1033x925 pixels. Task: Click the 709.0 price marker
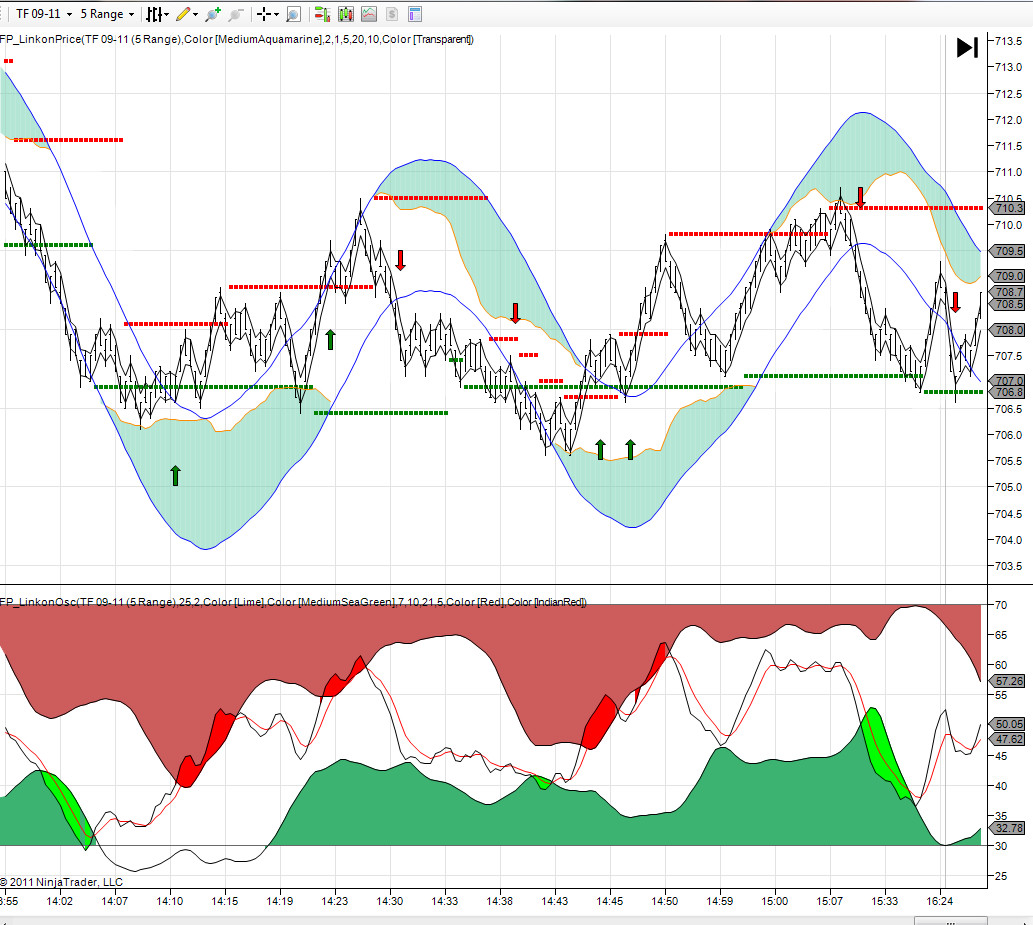[1008, 276]
